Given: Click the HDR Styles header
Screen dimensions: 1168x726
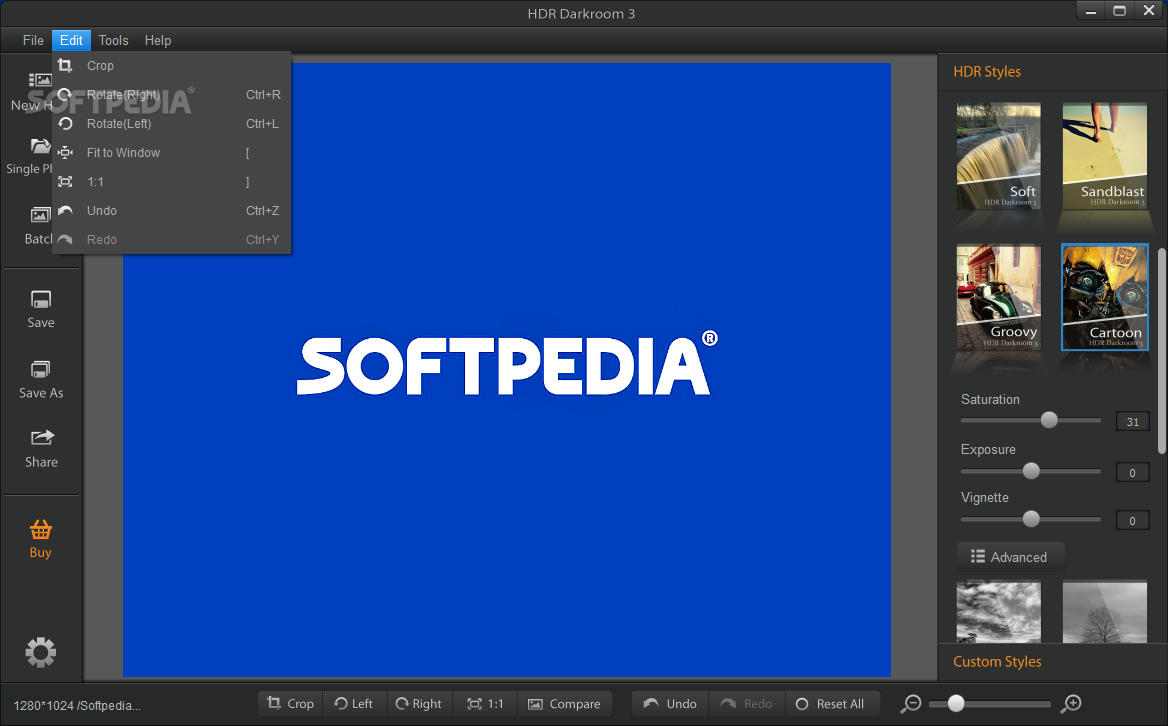Looking at the screenshot, I should [987, 71].
